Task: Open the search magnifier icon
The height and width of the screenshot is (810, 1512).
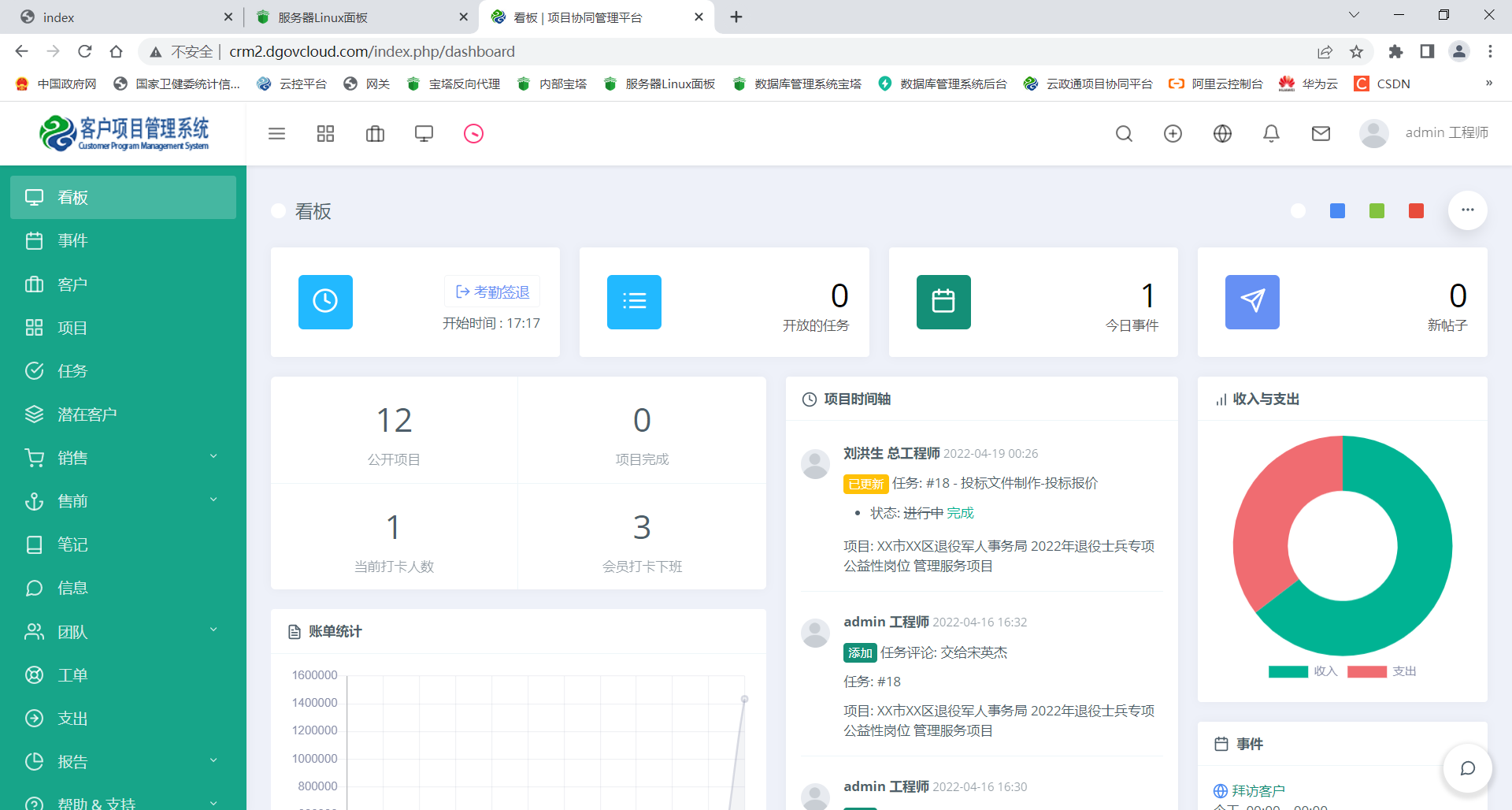Action: [1124, 134]
